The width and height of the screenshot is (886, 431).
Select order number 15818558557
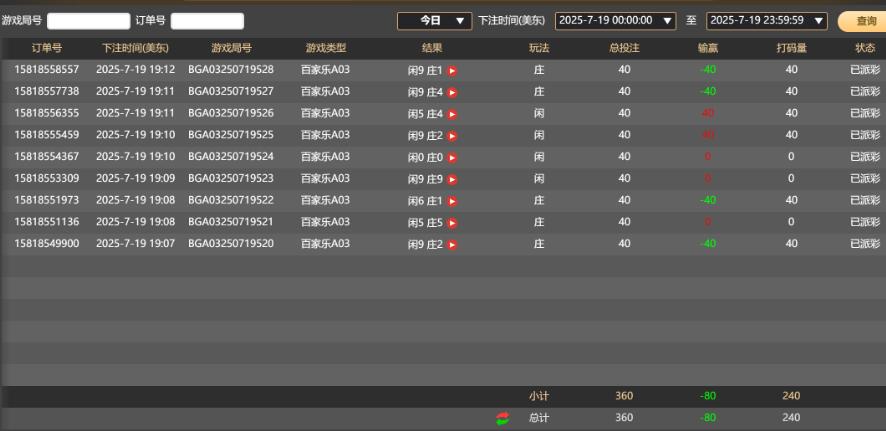[x=47, y=69]
